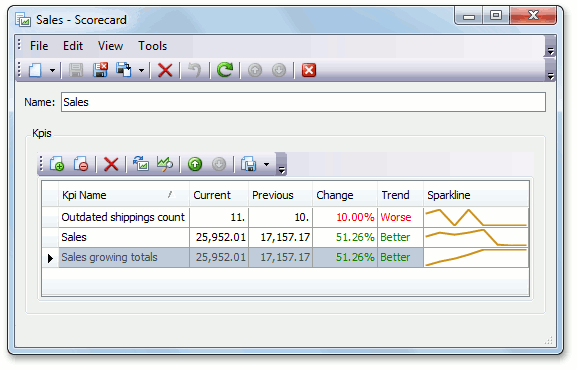Open the Tools menu

[152, 46]
